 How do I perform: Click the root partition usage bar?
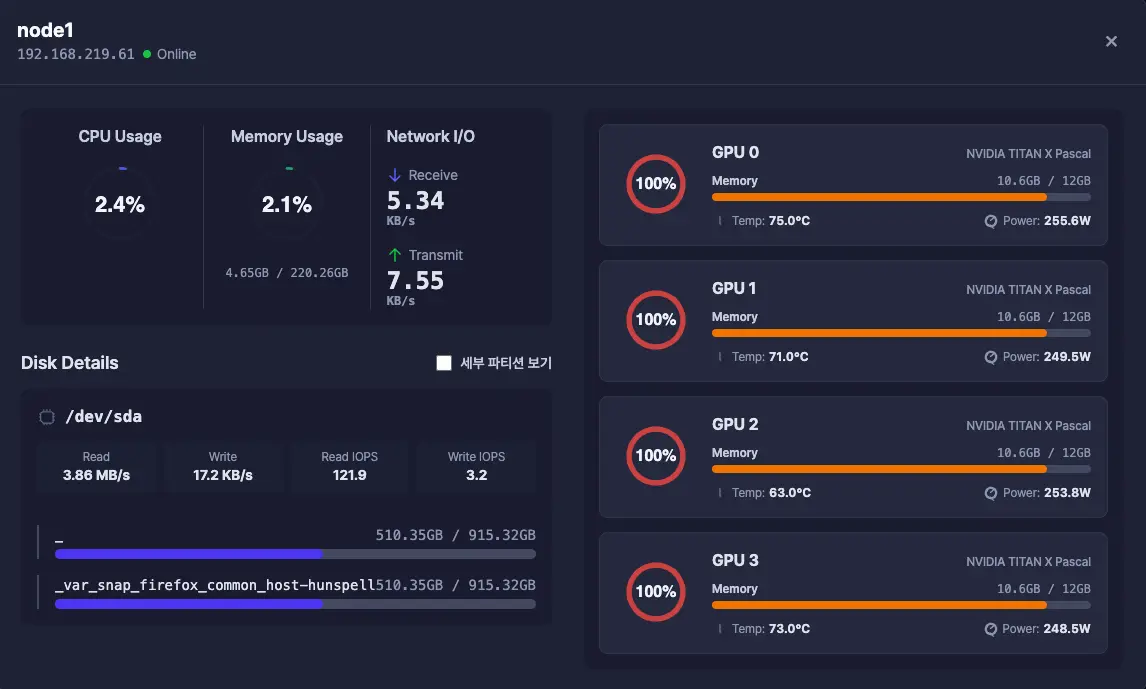coord(295,554)
